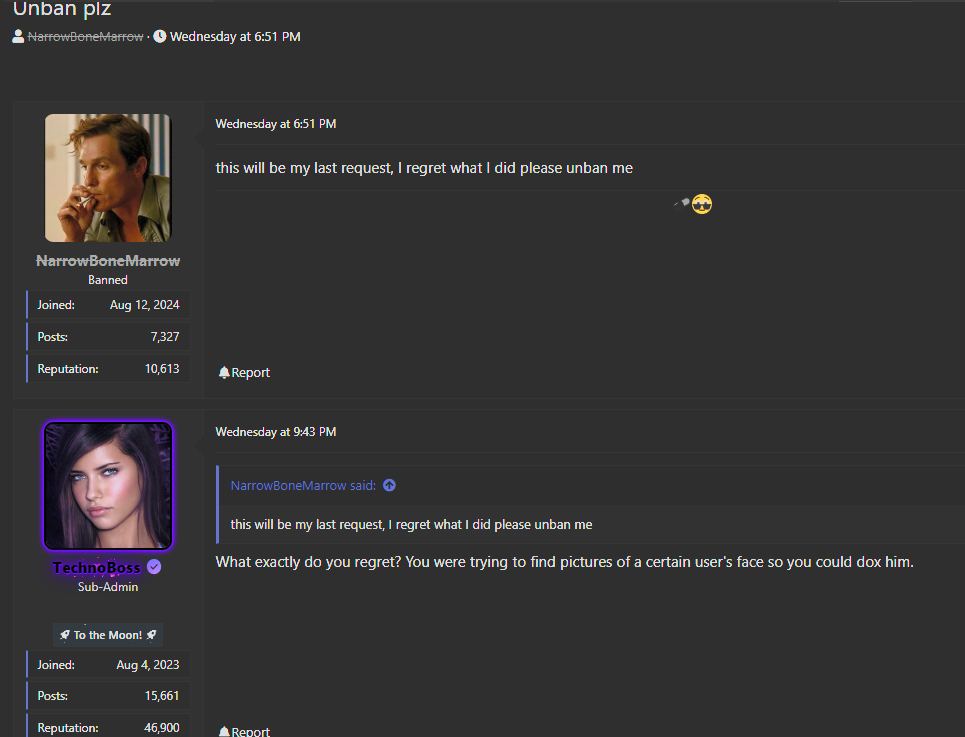Viewport: 965px width, 737px height.
Task: Open the first post's 6:51 PM timestamp
Action: click(x=276, y=124)
